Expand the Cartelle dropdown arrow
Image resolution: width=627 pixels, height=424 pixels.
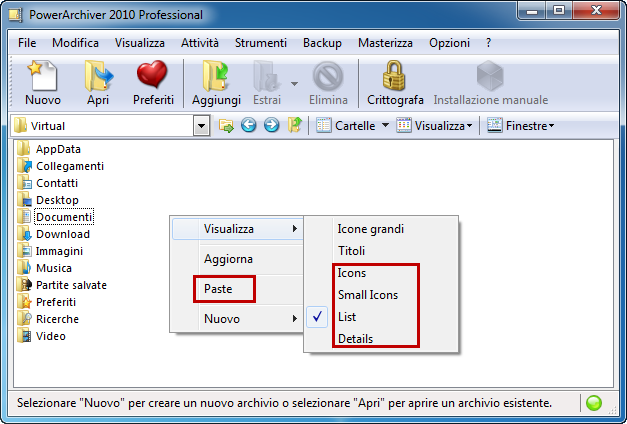pyautogui.click(x=385, y=126)
